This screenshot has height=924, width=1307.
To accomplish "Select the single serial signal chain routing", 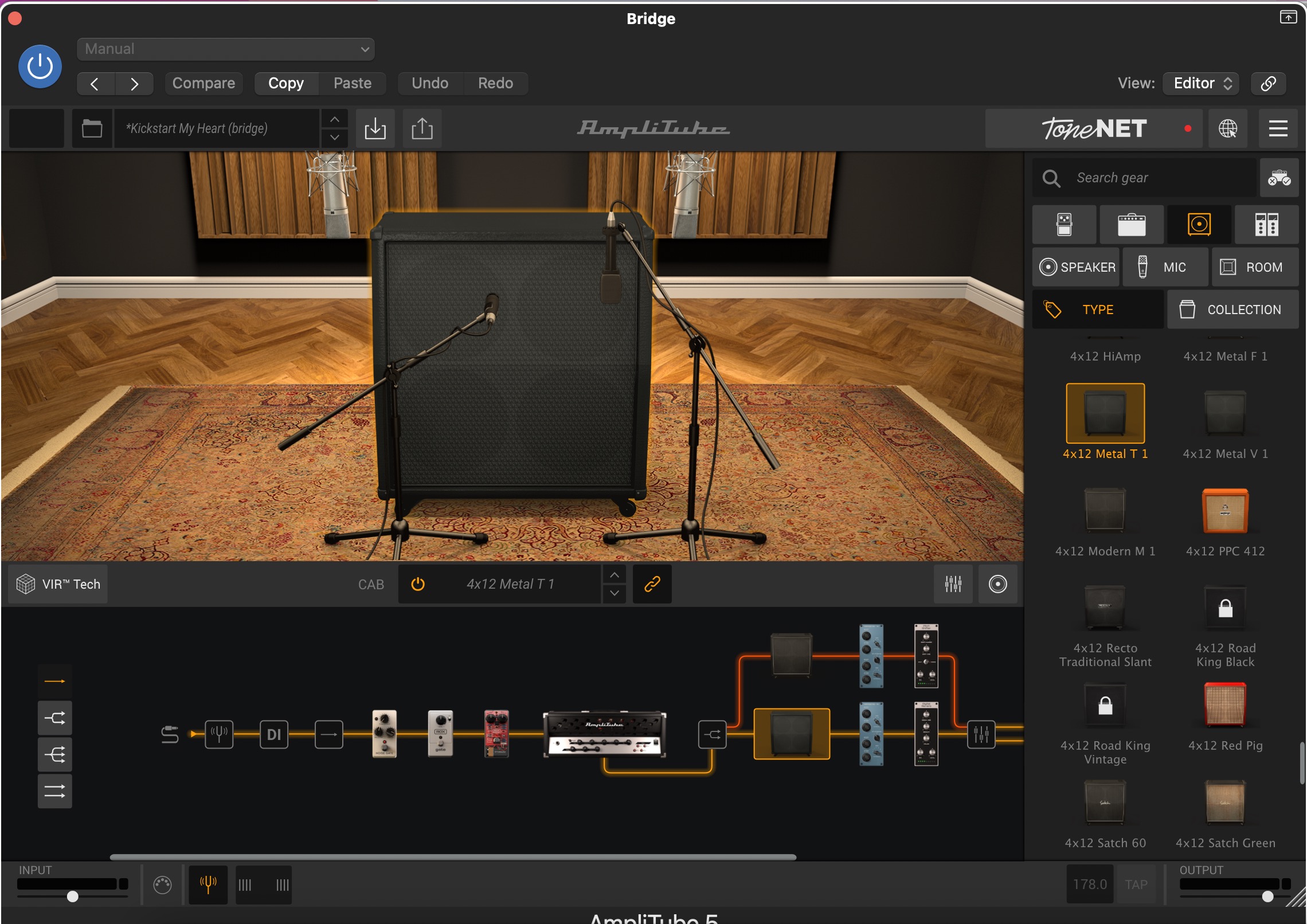I will tap(55, 682).
